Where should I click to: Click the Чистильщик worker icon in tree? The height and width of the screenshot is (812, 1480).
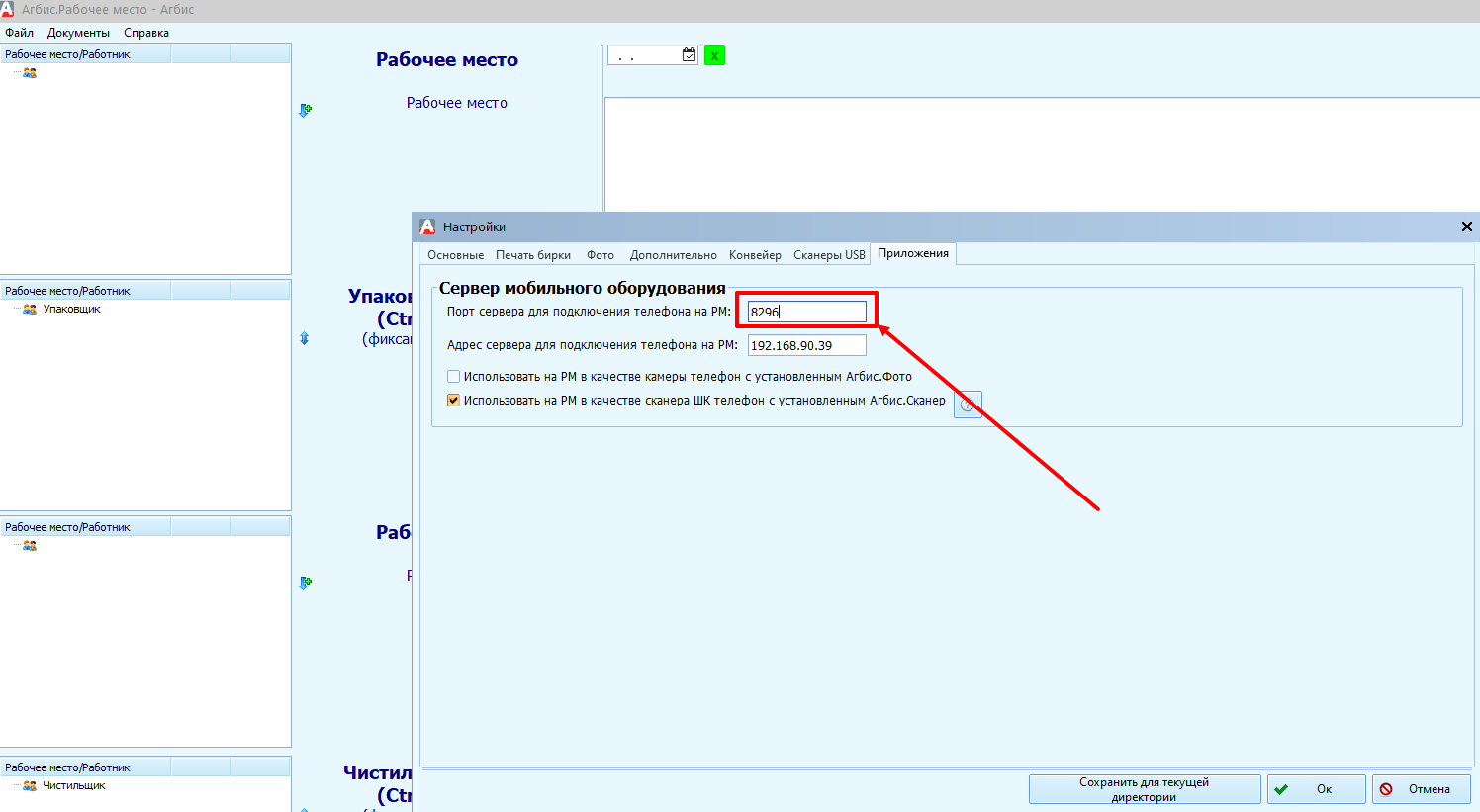click(x=30, y=786)
